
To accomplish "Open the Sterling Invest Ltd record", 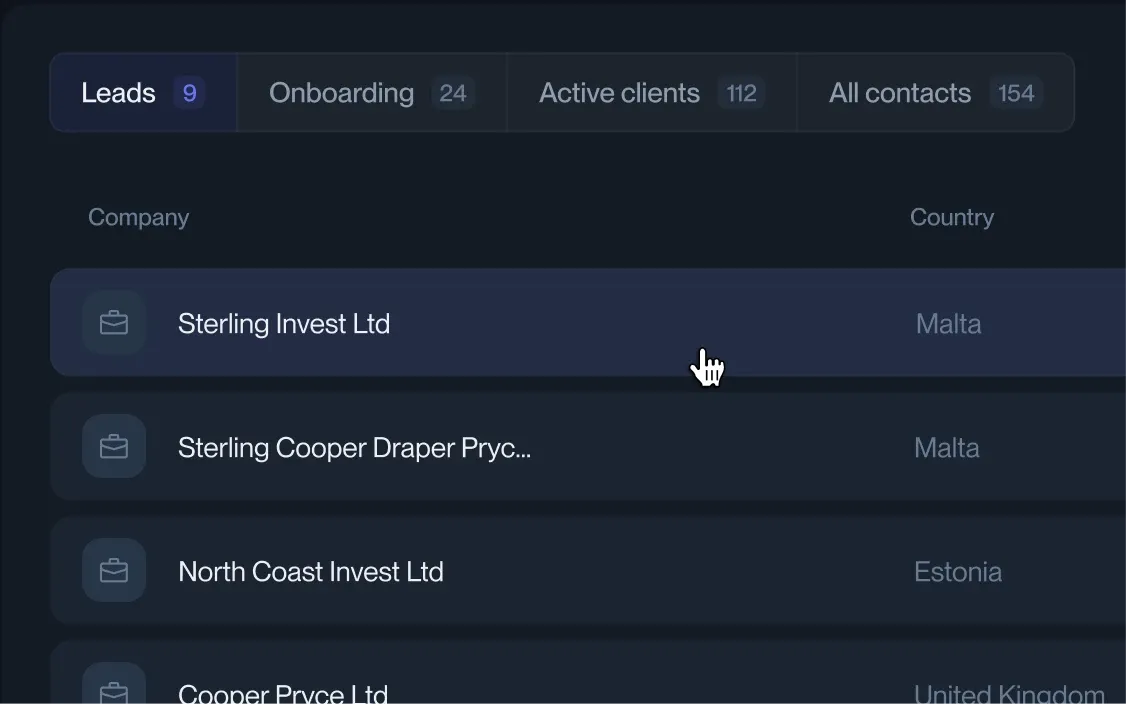I will pos(283,322).
